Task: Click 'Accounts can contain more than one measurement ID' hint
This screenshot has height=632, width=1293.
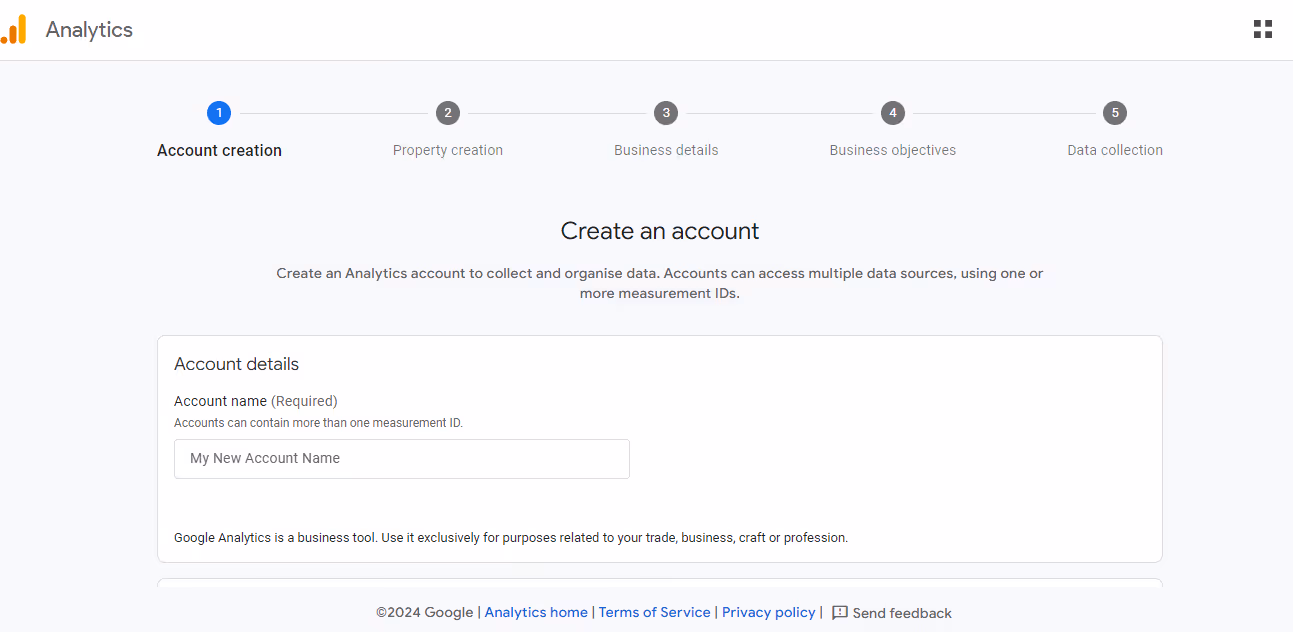Action: (319, 423)
